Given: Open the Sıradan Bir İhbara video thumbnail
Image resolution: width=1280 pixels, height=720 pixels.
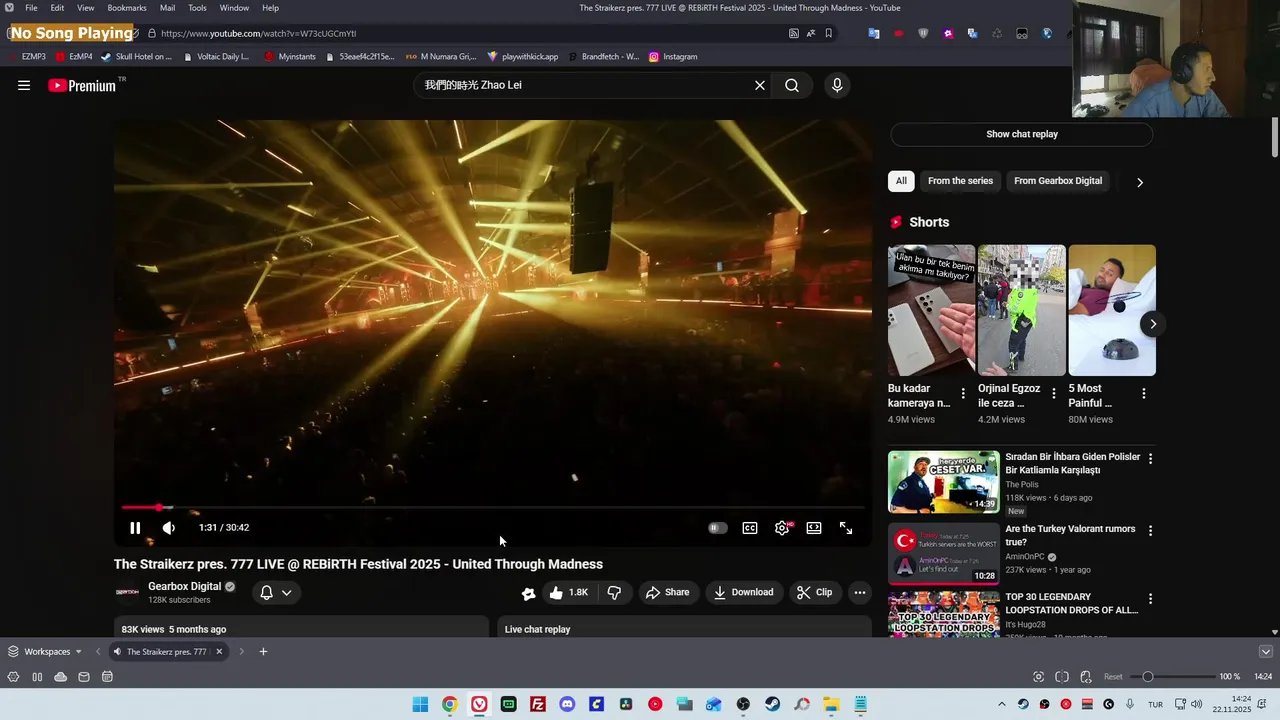Looking at the screenshot, I should point(943,482).
